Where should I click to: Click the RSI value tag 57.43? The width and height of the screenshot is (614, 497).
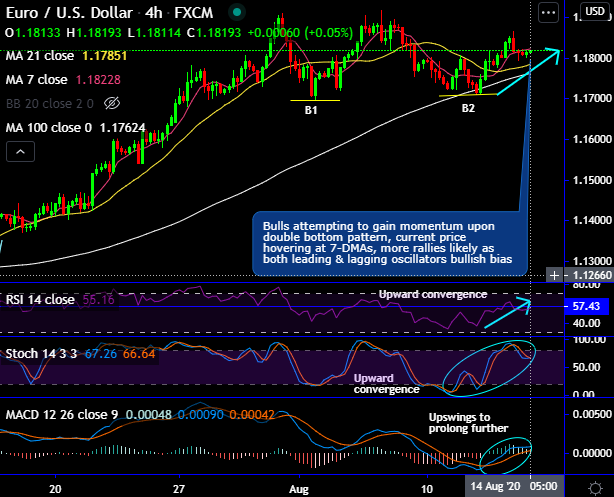pos(586,306)
